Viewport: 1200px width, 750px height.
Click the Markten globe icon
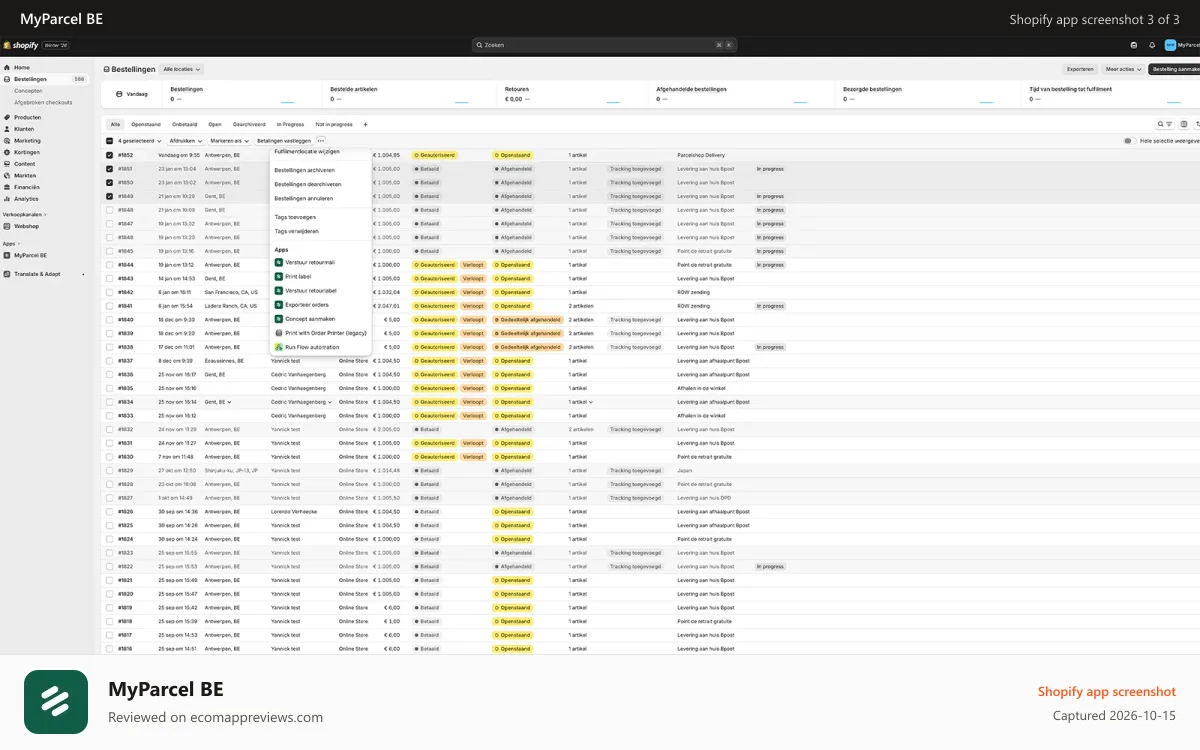coord(7,175)
